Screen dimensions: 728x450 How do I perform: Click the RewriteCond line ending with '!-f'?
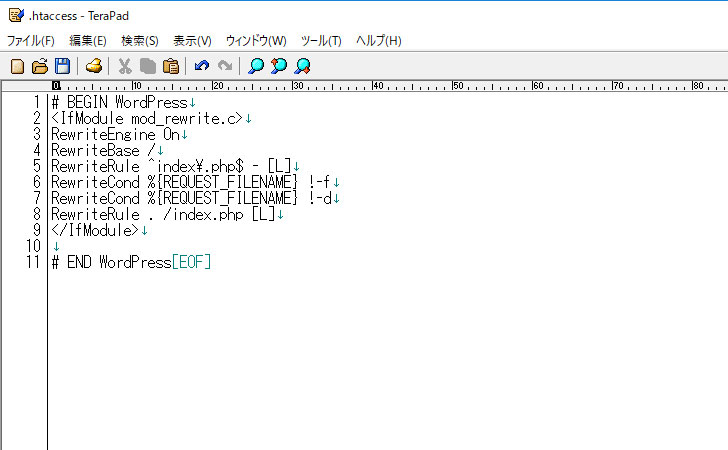[x=191, y=182]
